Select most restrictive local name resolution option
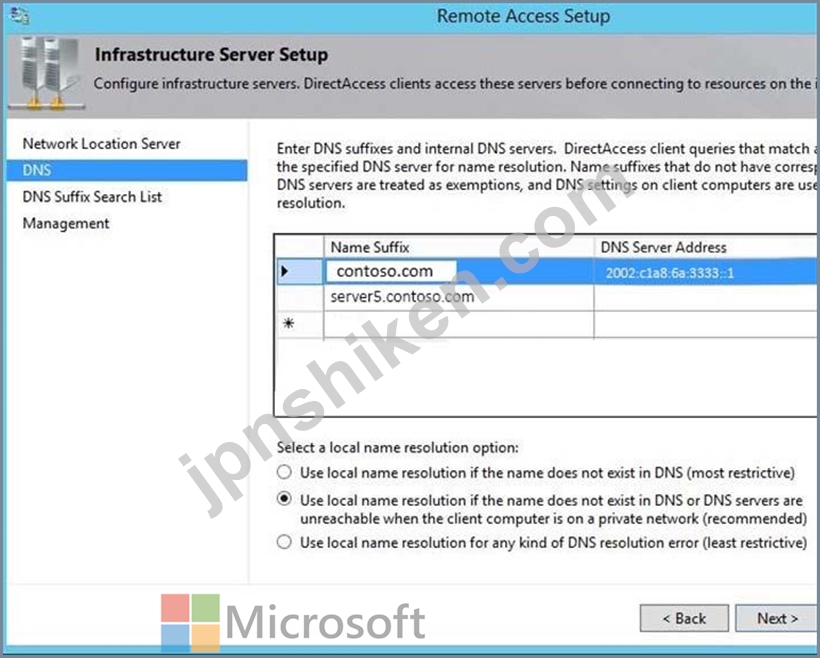The height and width of the screenshot is (658, 820). (284, 472)
